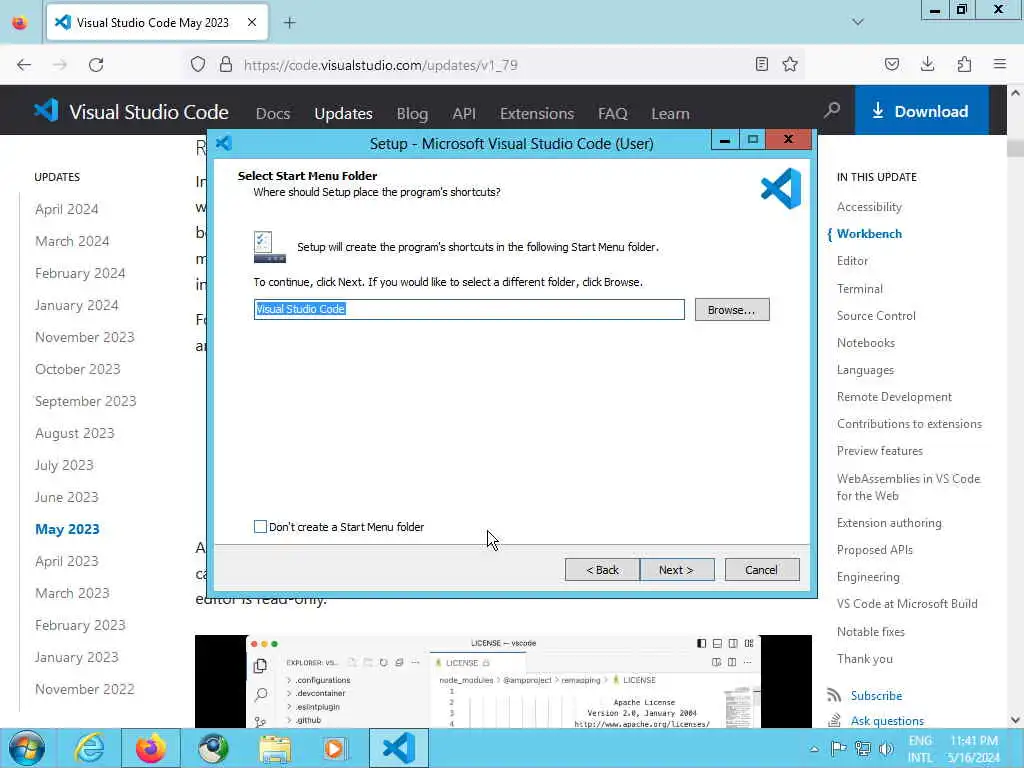Viewport: 1024px width, 768px height.
Task: Click the Visual Studio Code logo in header
Action: (x=131, y=111)
